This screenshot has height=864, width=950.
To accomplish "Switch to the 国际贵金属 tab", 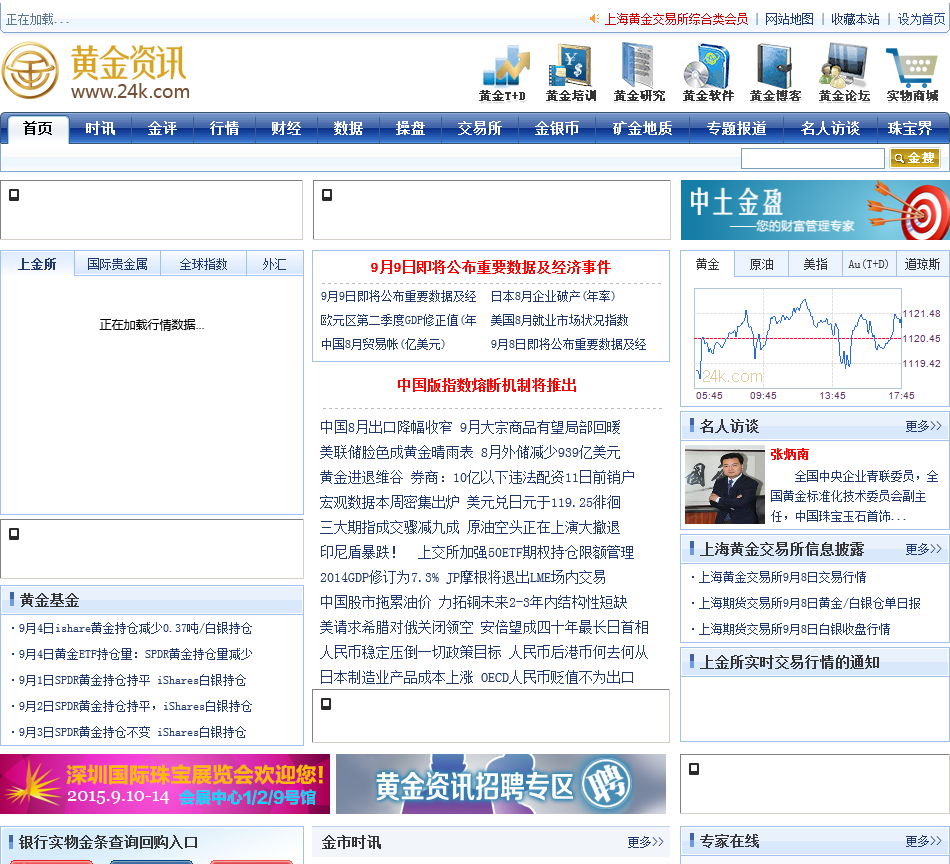I will pos(117,264).
